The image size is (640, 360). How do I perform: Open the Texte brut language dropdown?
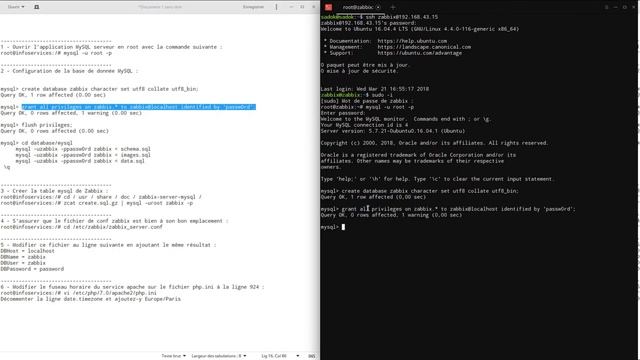(173, 356)
